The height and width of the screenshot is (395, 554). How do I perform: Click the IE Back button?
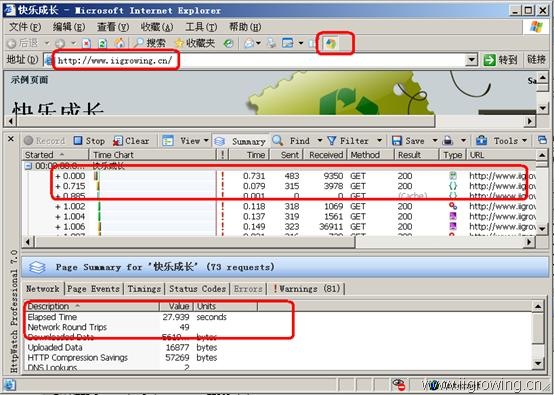23,43
